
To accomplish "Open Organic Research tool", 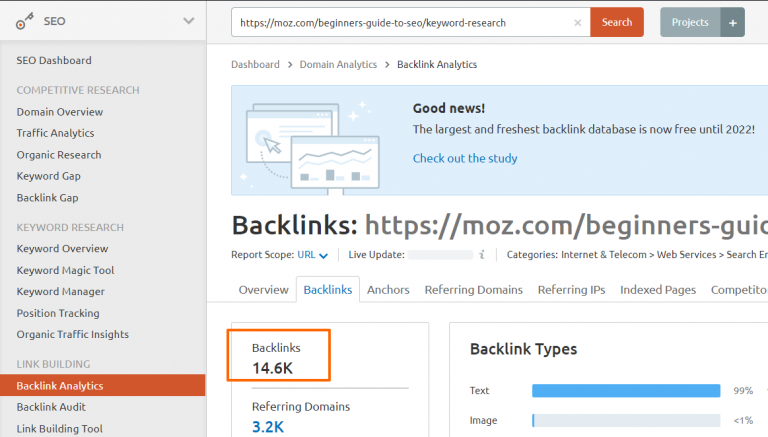I will click(59, 155).
